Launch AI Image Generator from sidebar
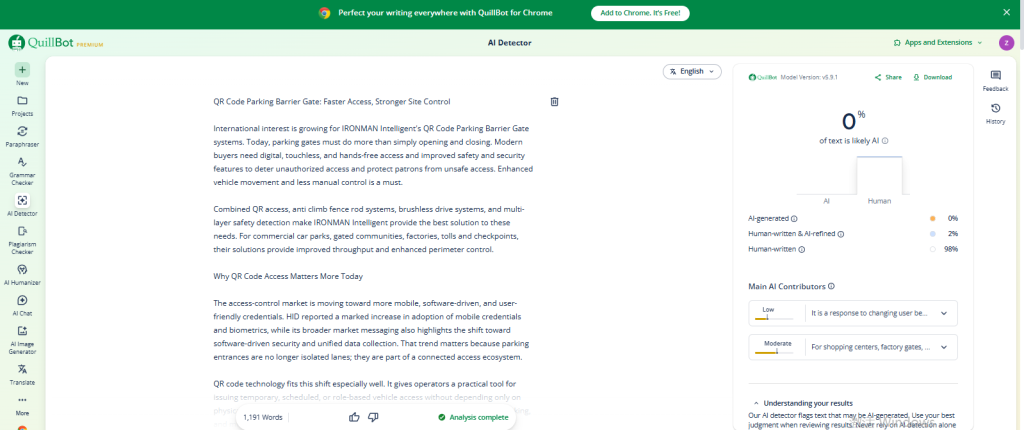The width and height of the screenshot is (1024, 430). coord(22,339)
